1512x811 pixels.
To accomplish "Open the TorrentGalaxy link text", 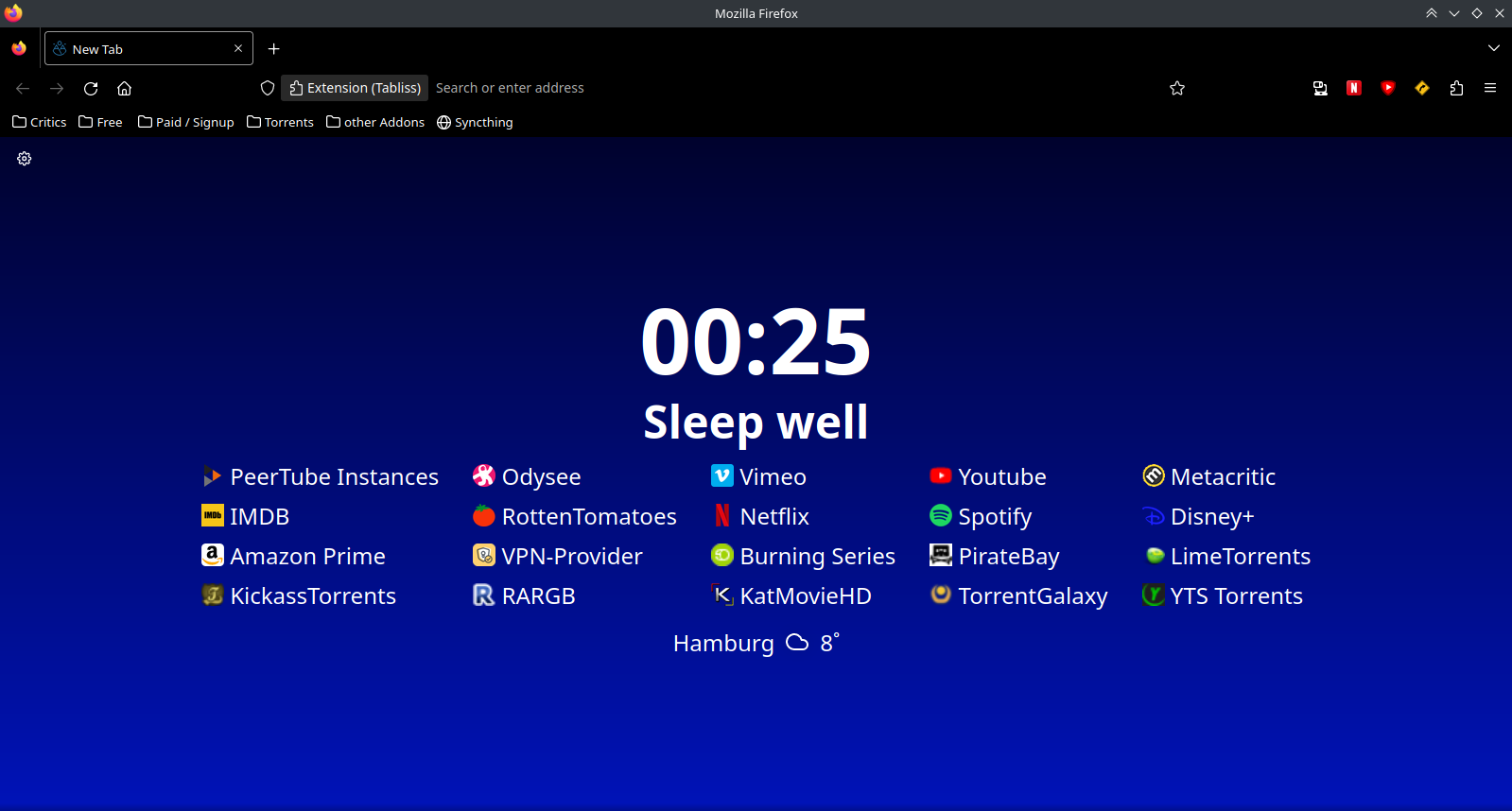I will point(1033,596).
